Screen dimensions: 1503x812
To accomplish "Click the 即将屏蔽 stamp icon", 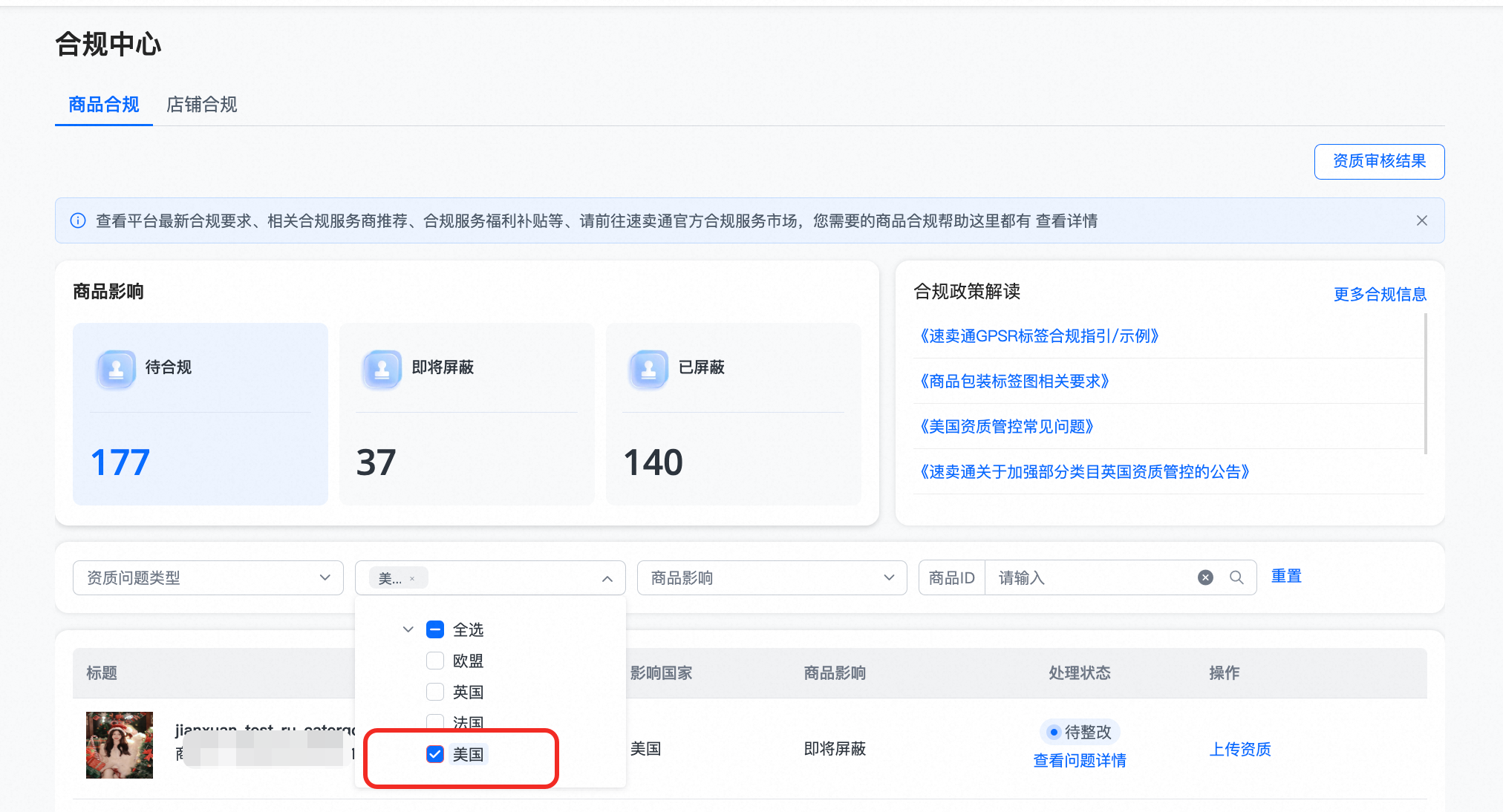I will 382,369.
